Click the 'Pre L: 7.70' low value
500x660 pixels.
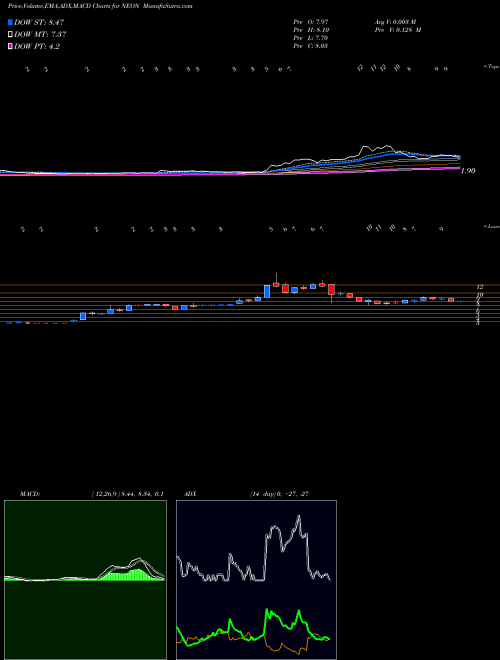311,38
